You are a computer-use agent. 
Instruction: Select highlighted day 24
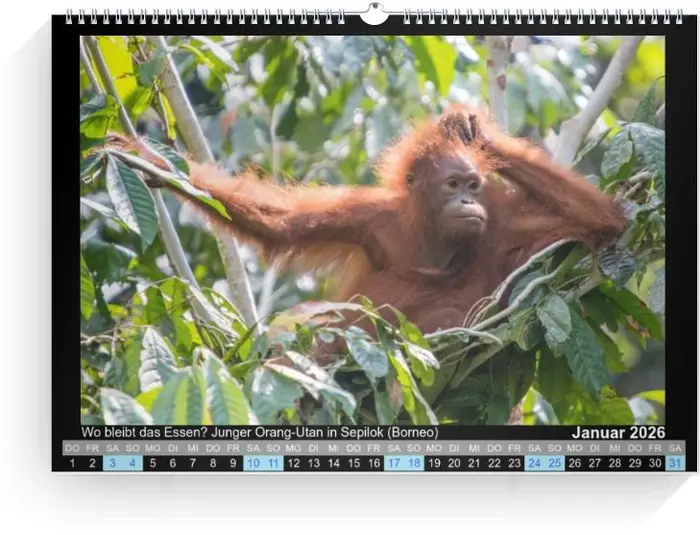pos(535,463)
